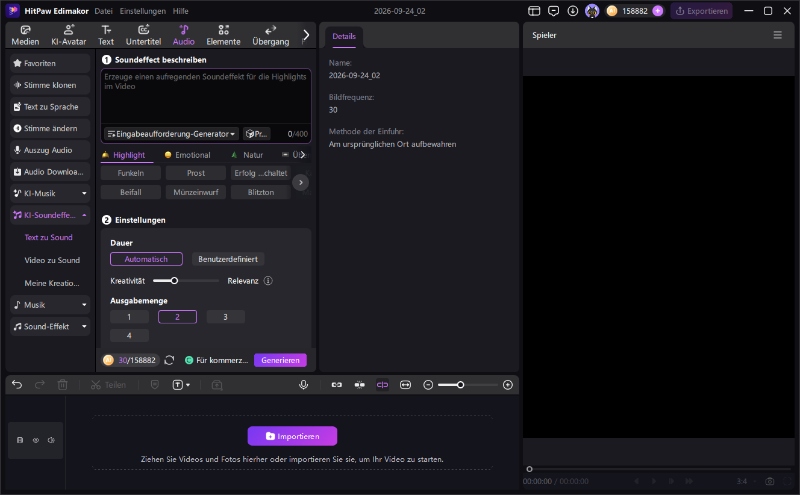Image resolution: width=800 pixels, height=495 pixels.
Task: Set Ausgabemenge to 2
Action: tap(178, 317)
